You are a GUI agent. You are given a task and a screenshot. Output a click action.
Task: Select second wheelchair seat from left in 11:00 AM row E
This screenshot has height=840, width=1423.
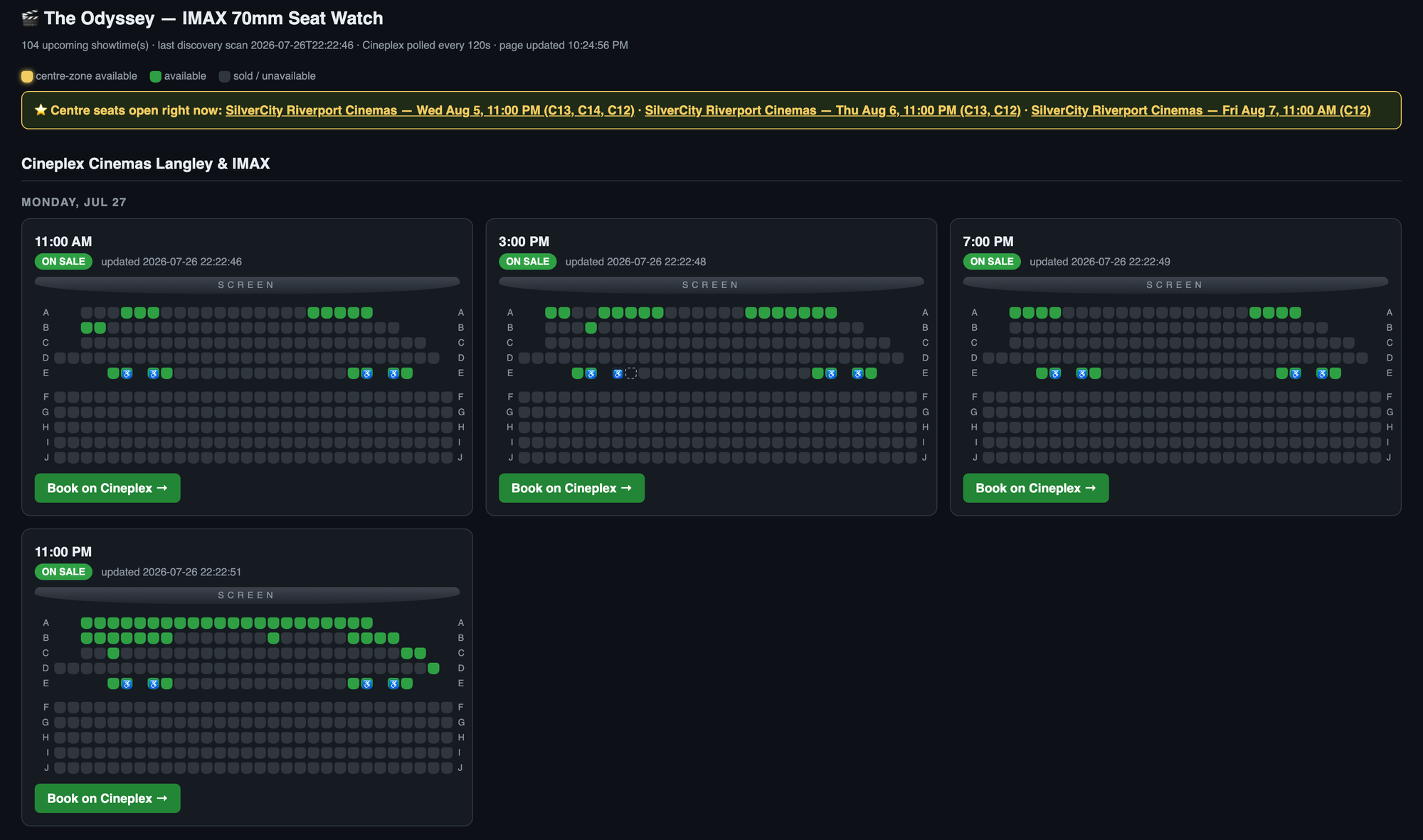[x=153, y=373]
